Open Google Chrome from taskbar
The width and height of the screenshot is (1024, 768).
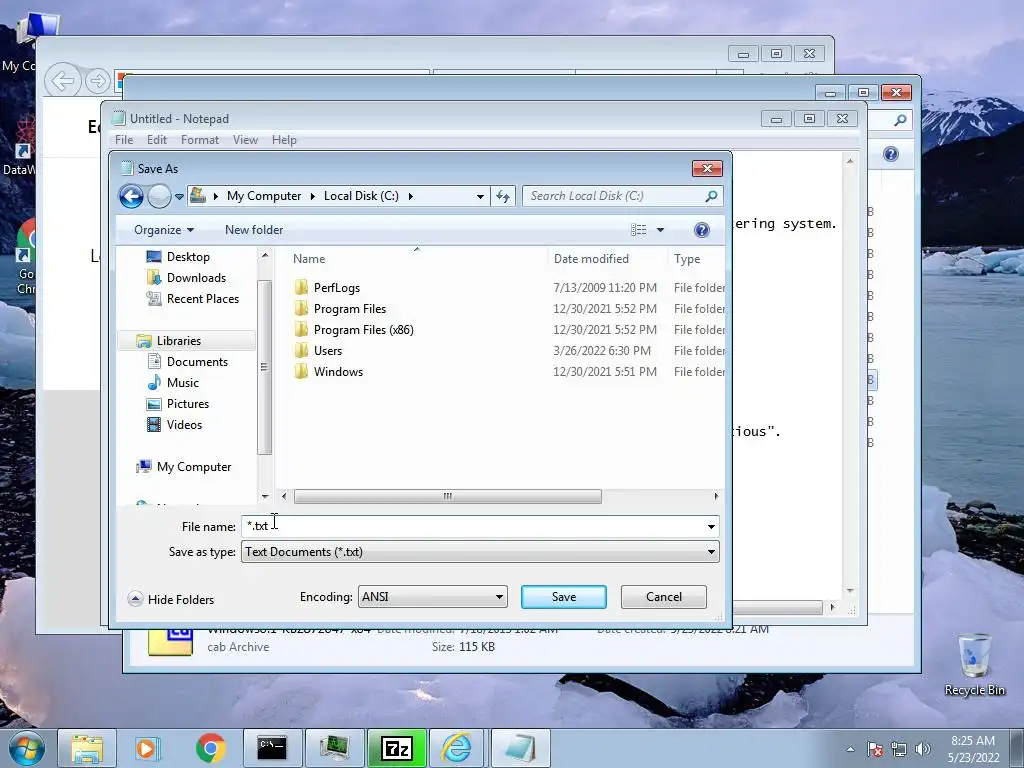(x=210, y=748)
